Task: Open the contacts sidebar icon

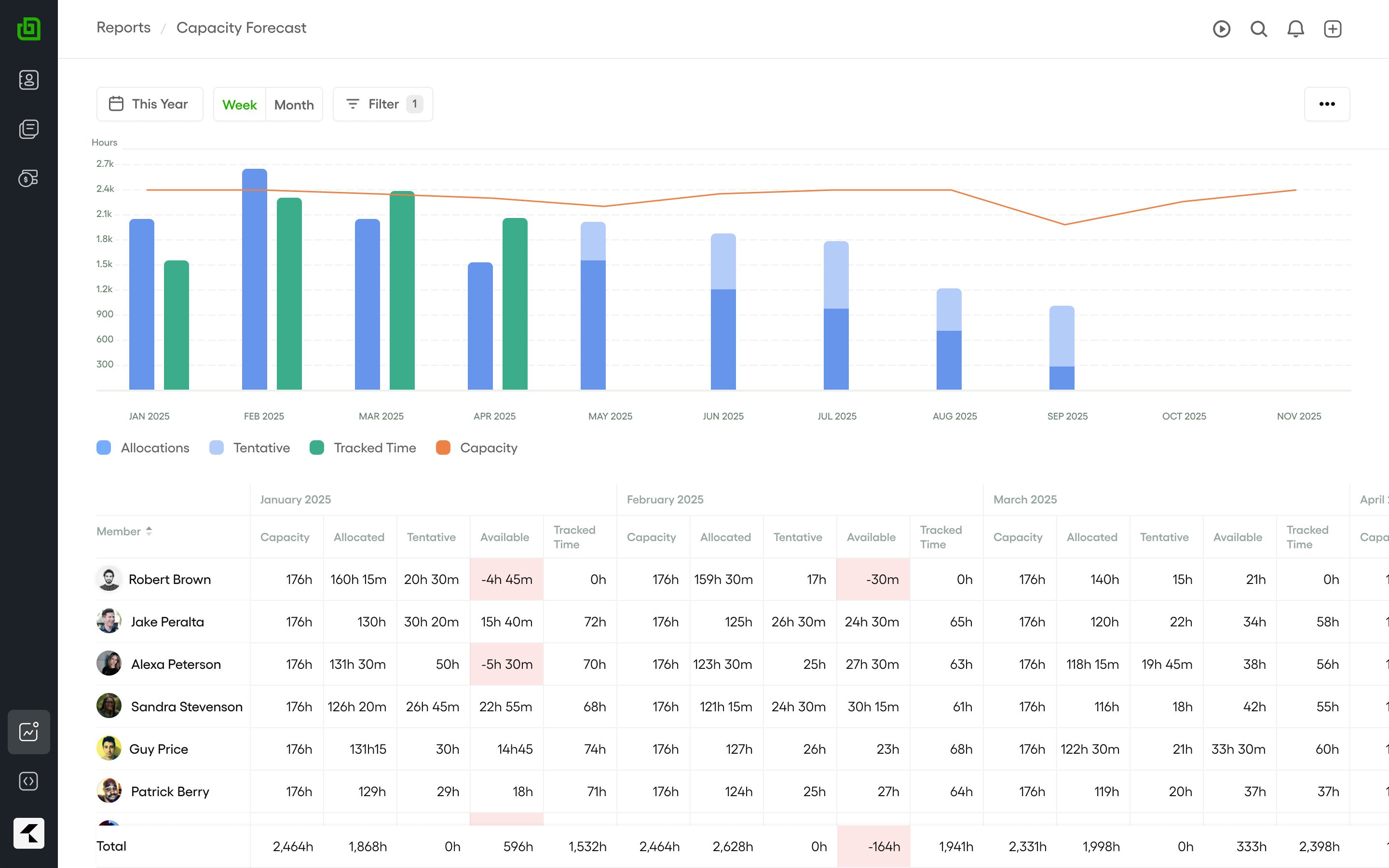Action: point(29,80)
